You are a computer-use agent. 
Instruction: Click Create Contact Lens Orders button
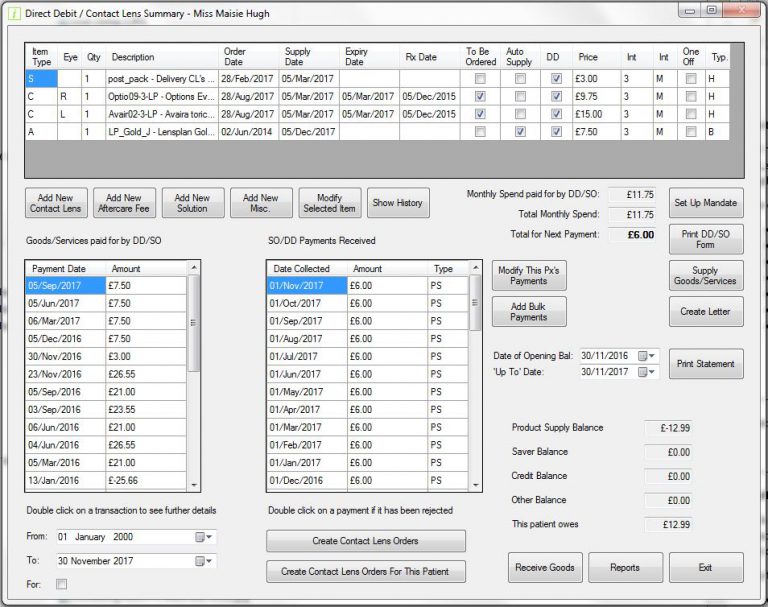point(365,541)
